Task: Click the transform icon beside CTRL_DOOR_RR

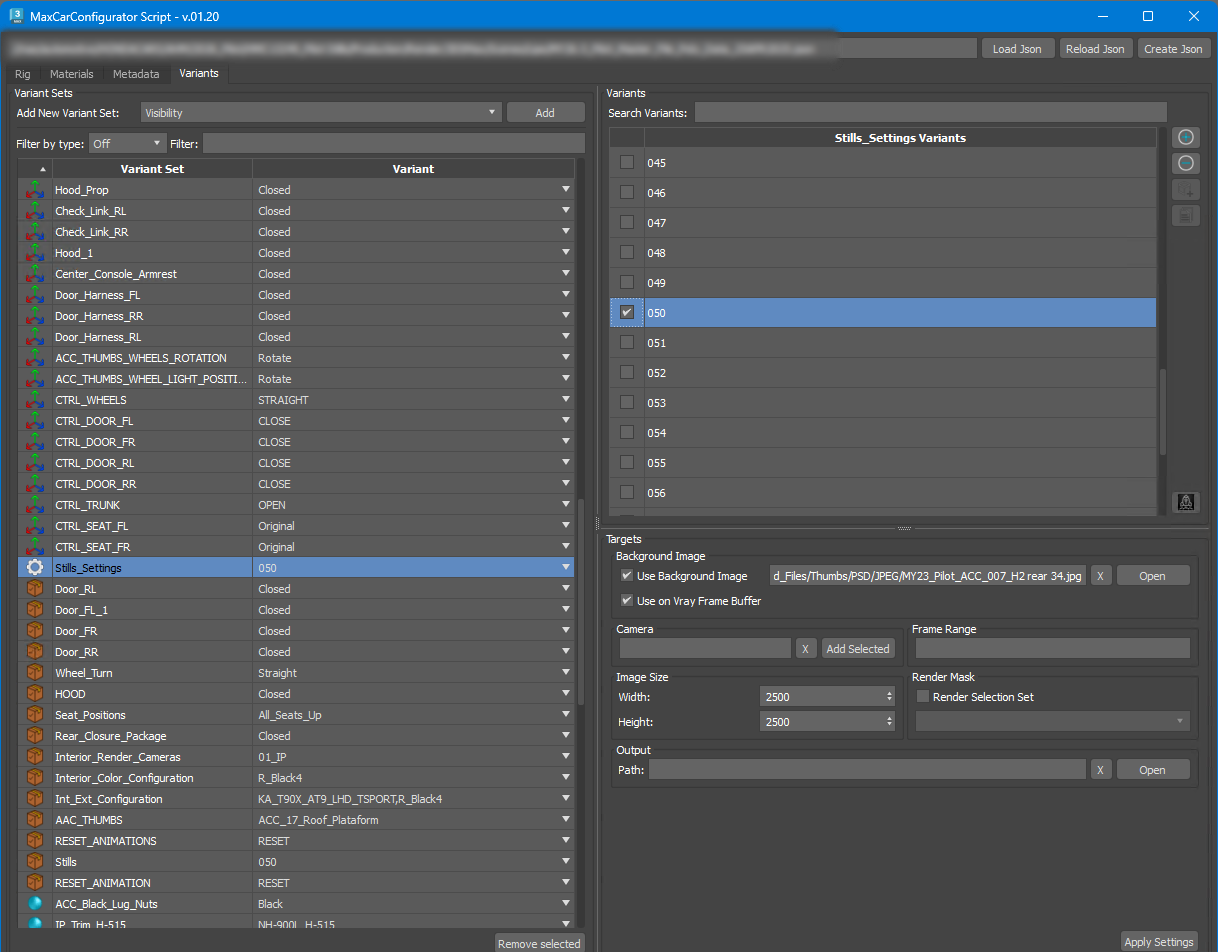Action: [35, 484]
